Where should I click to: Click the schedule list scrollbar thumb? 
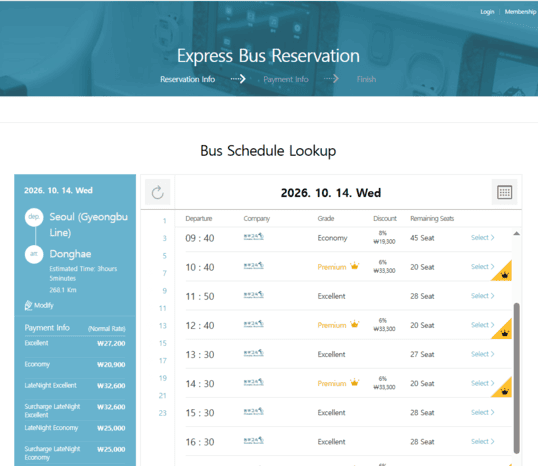click(516, 378)
